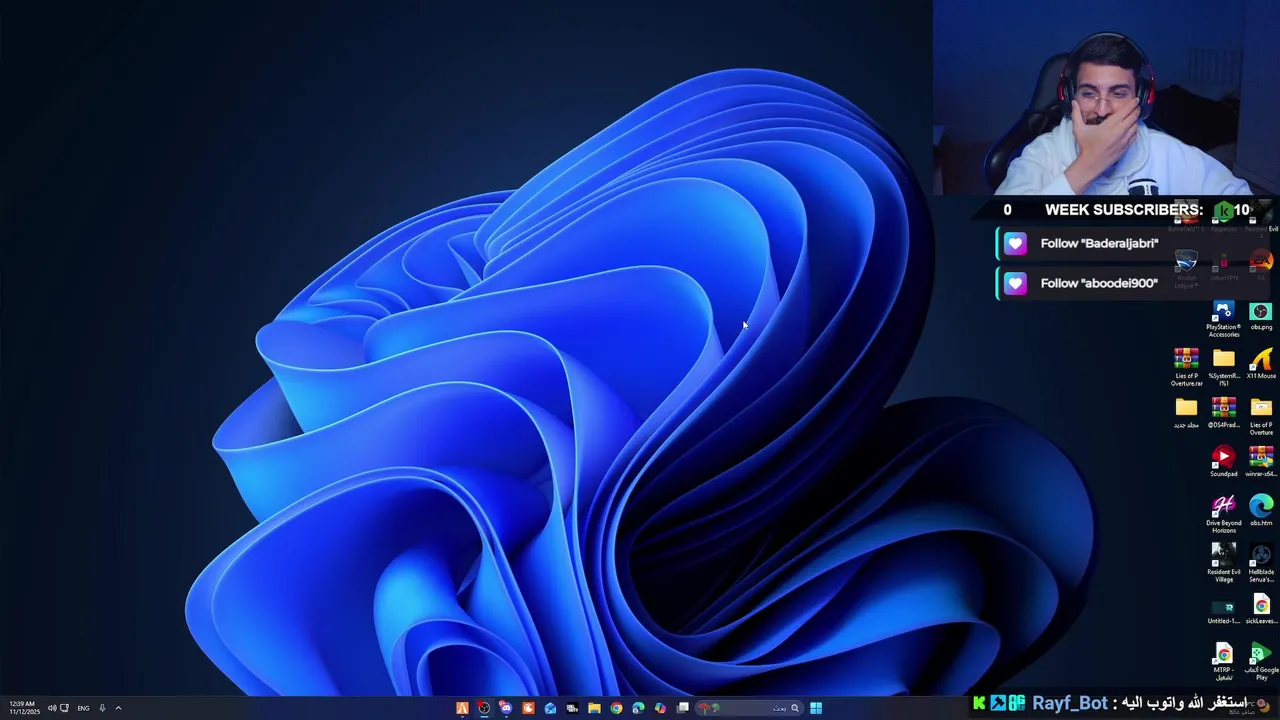Expand the hidden tray icons chevron
The image size is (1280, 720).
118,708
